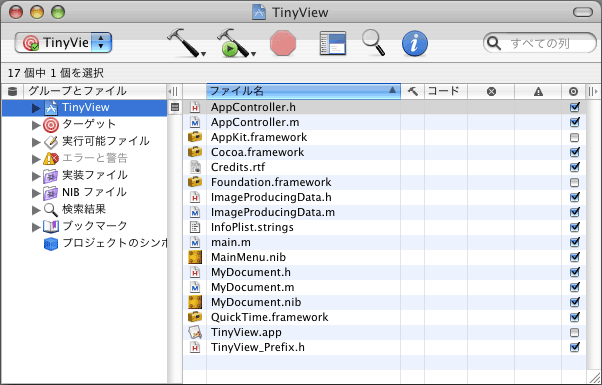The image size is (602, 385).
Task: Open the TinyView active target dropdown
Action: 63,43
